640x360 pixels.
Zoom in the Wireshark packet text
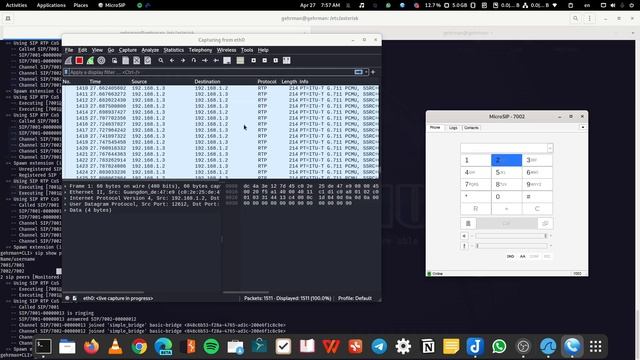pos(253,60)
